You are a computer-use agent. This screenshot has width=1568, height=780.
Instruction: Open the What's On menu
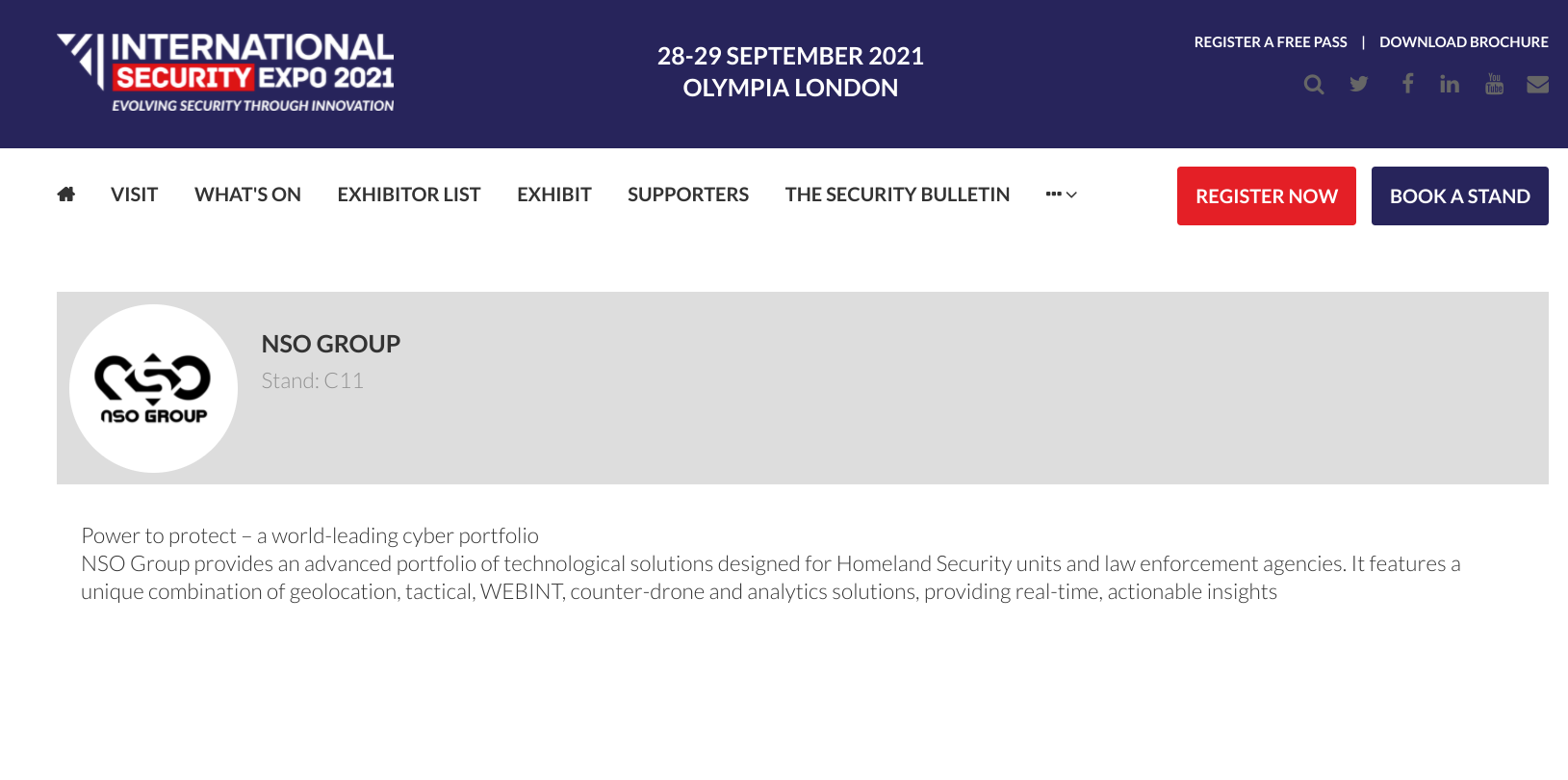[x=247, y=195]
